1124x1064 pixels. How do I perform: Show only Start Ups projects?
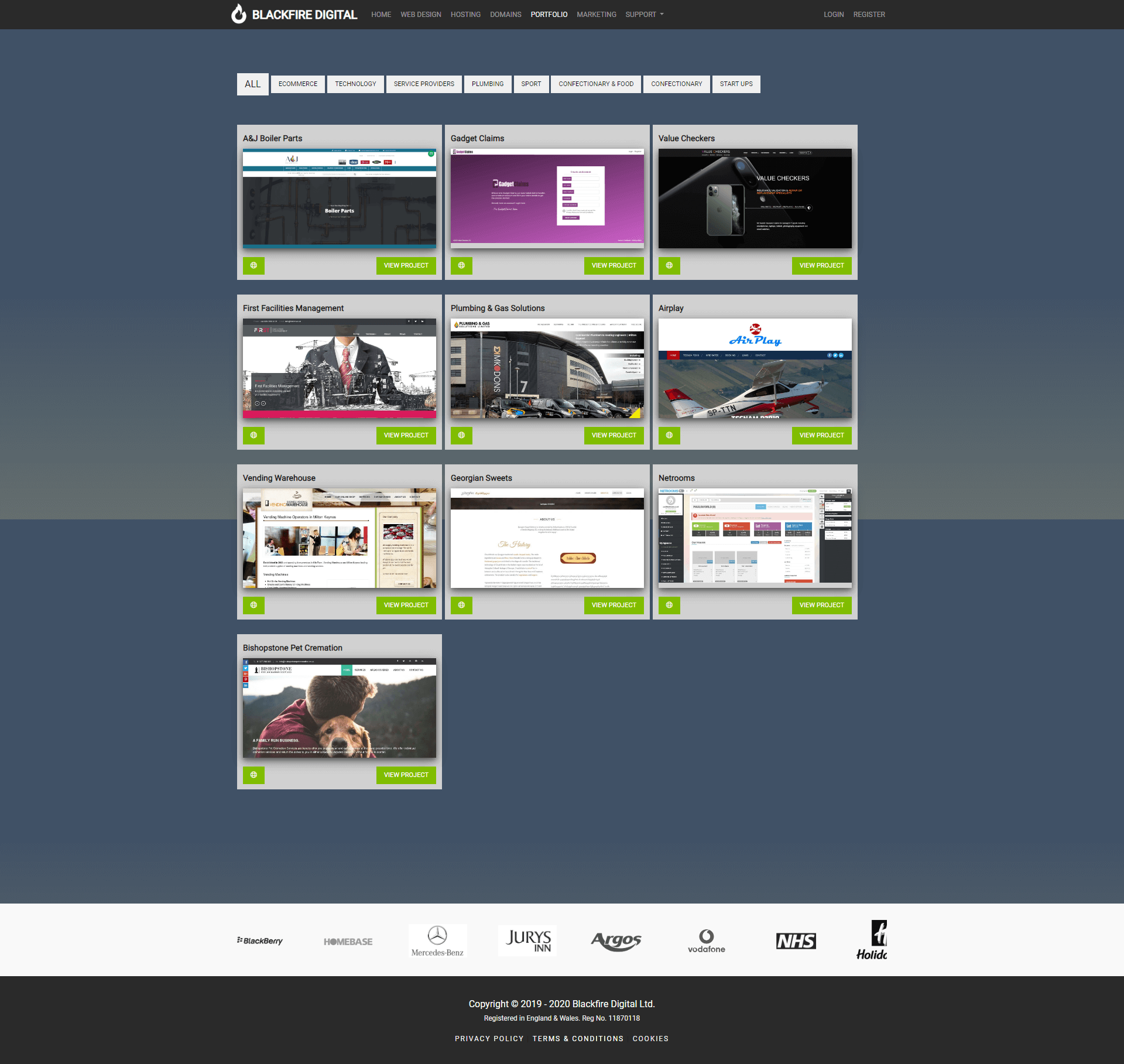click(736, 84)
